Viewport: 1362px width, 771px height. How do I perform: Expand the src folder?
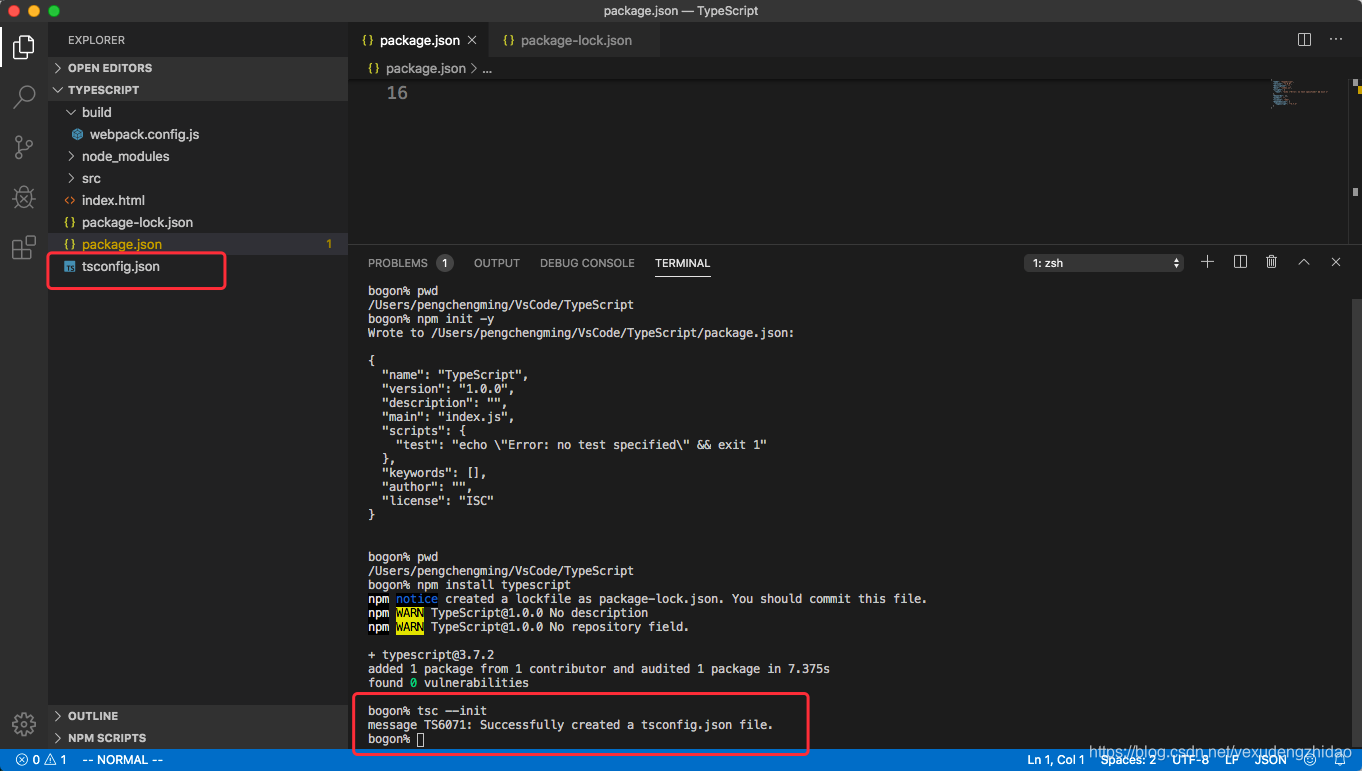tap(198, 178)
